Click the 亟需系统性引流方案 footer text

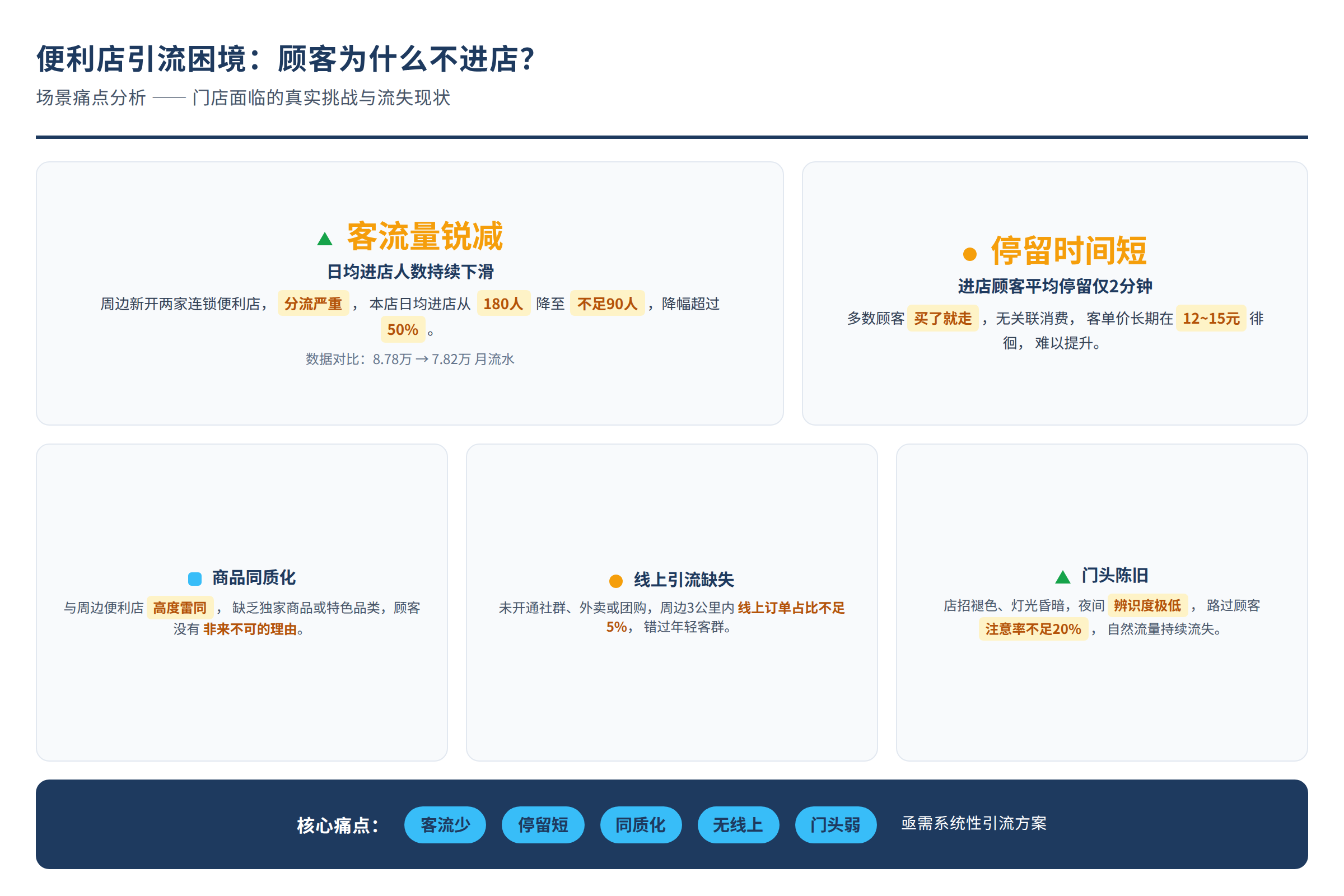(974, 823)
